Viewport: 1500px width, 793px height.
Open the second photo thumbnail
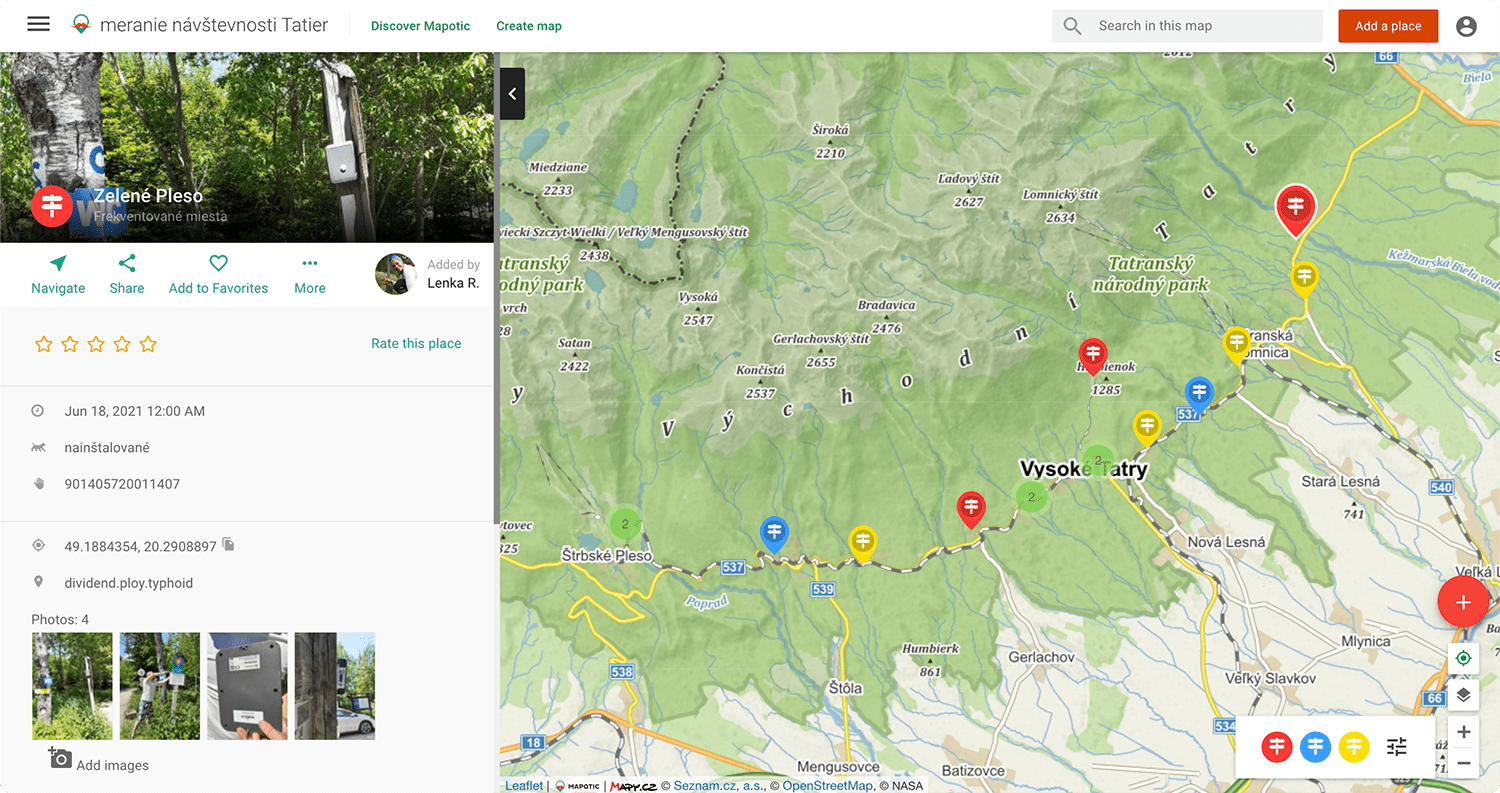tap(160, 686)
